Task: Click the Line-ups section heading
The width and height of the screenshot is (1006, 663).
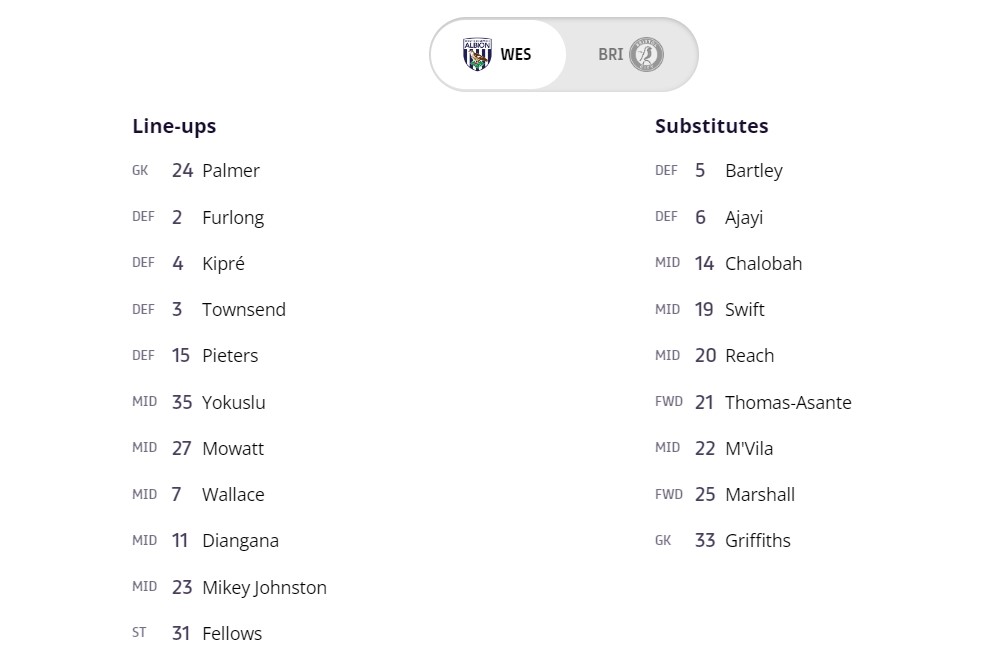Action: (173, 126)
